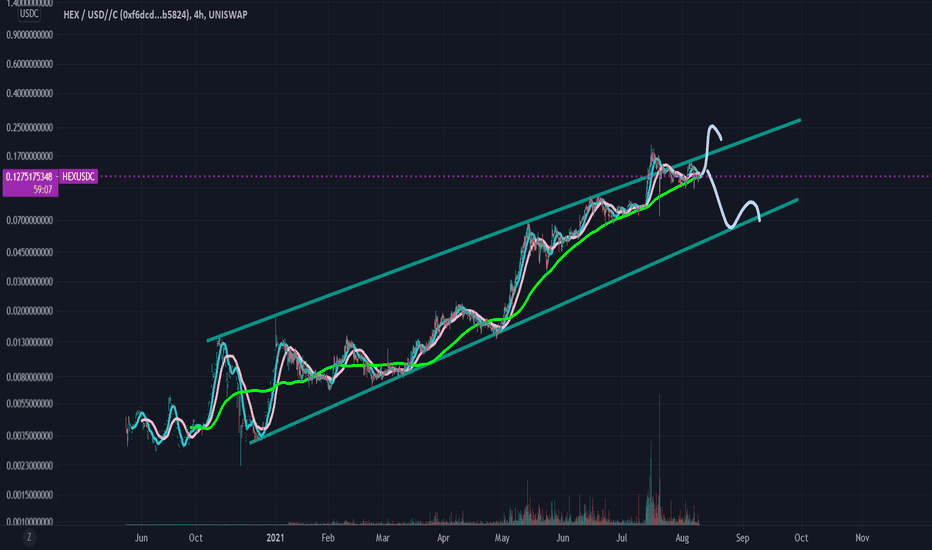
Task: Click the May label on time axis
Action: pos(502,538)
